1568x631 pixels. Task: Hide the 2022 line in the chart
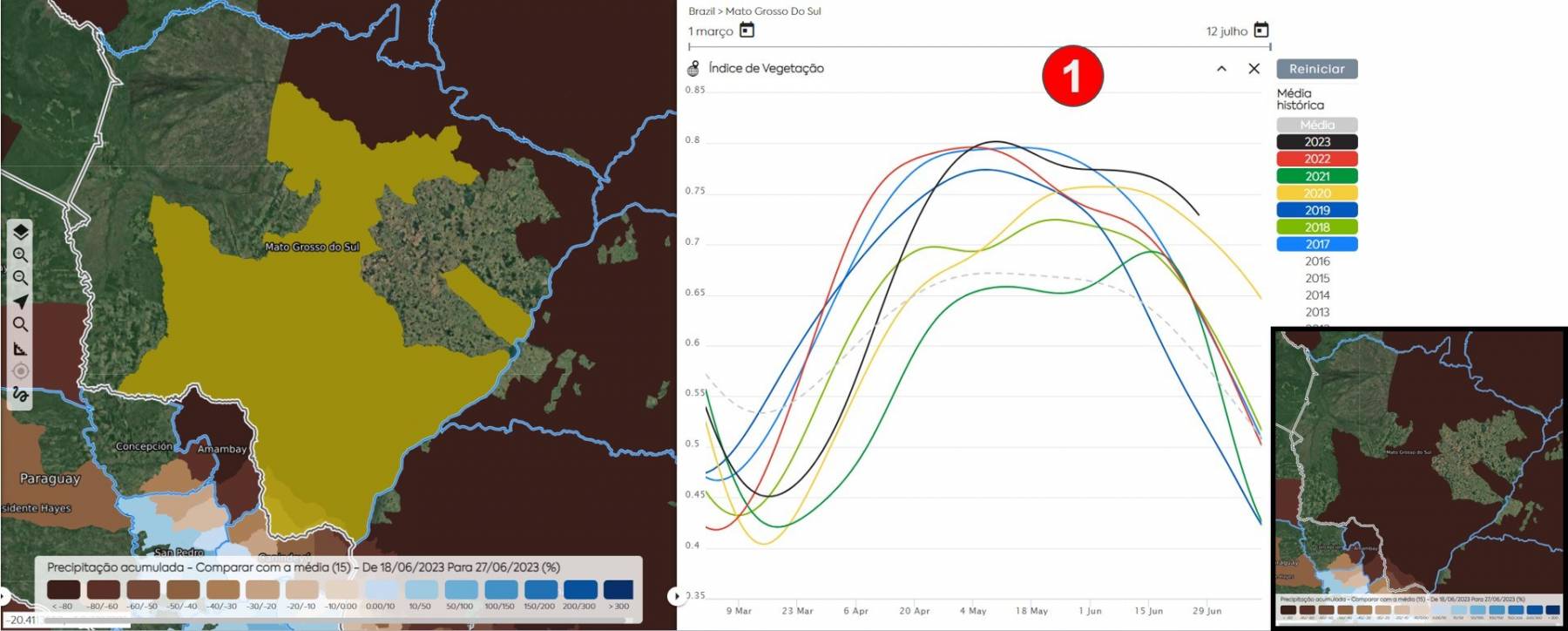(x=1316, y=159)
